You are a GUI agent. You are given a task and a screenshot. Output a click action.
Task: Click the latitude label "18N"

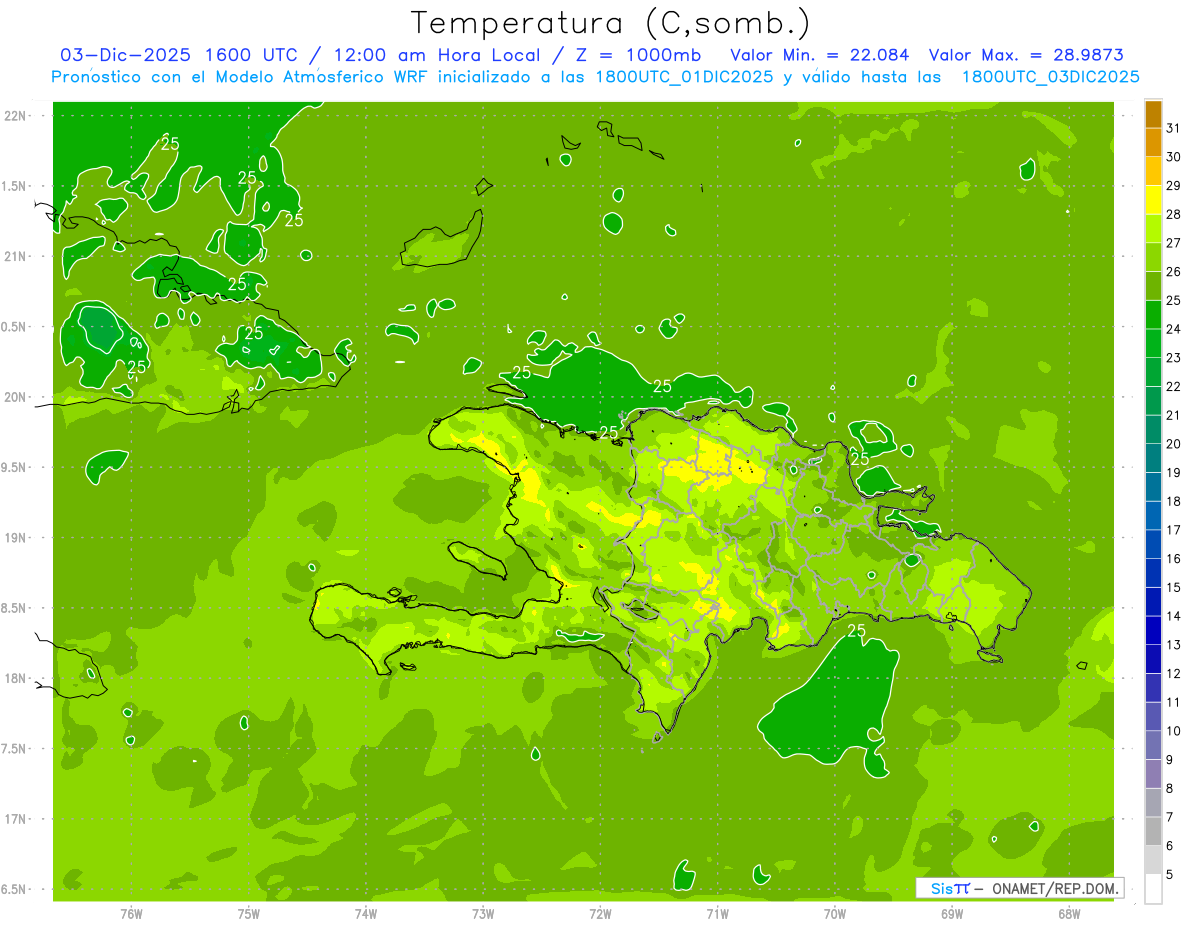(x=15, y=678)
